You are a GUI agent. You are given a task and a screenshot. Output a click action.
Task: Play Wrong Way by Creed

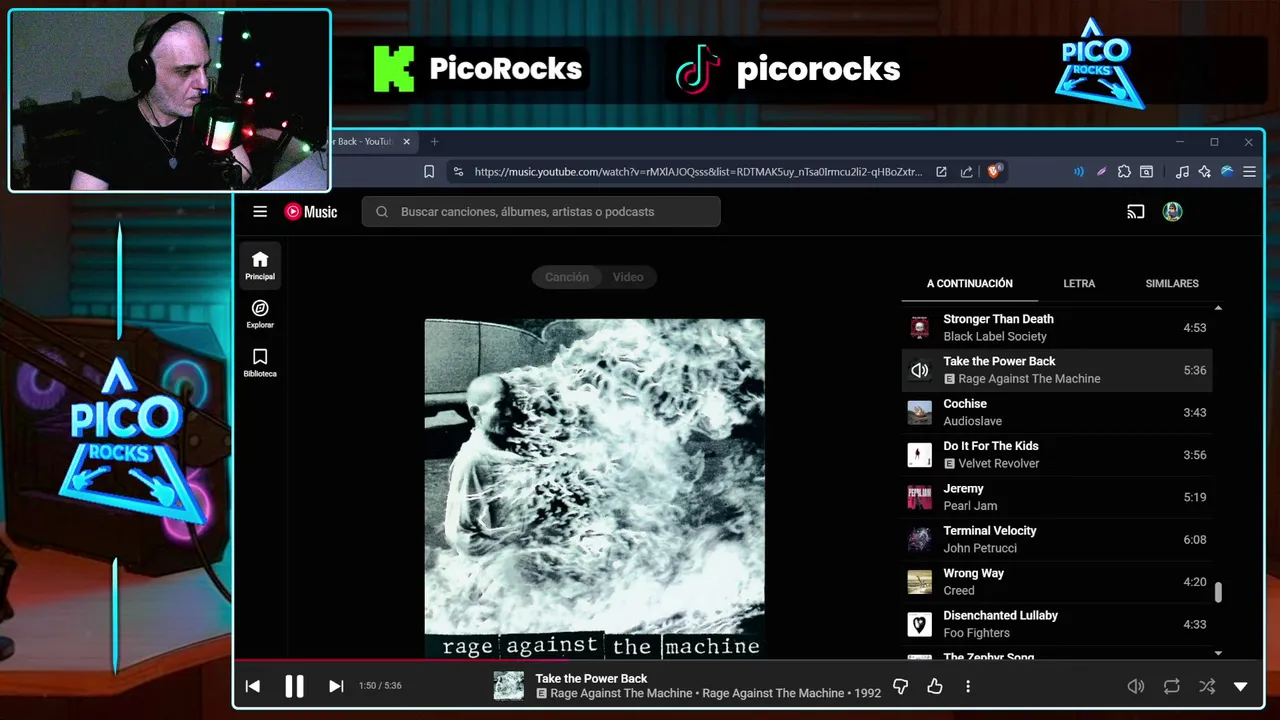[1057, 581]
